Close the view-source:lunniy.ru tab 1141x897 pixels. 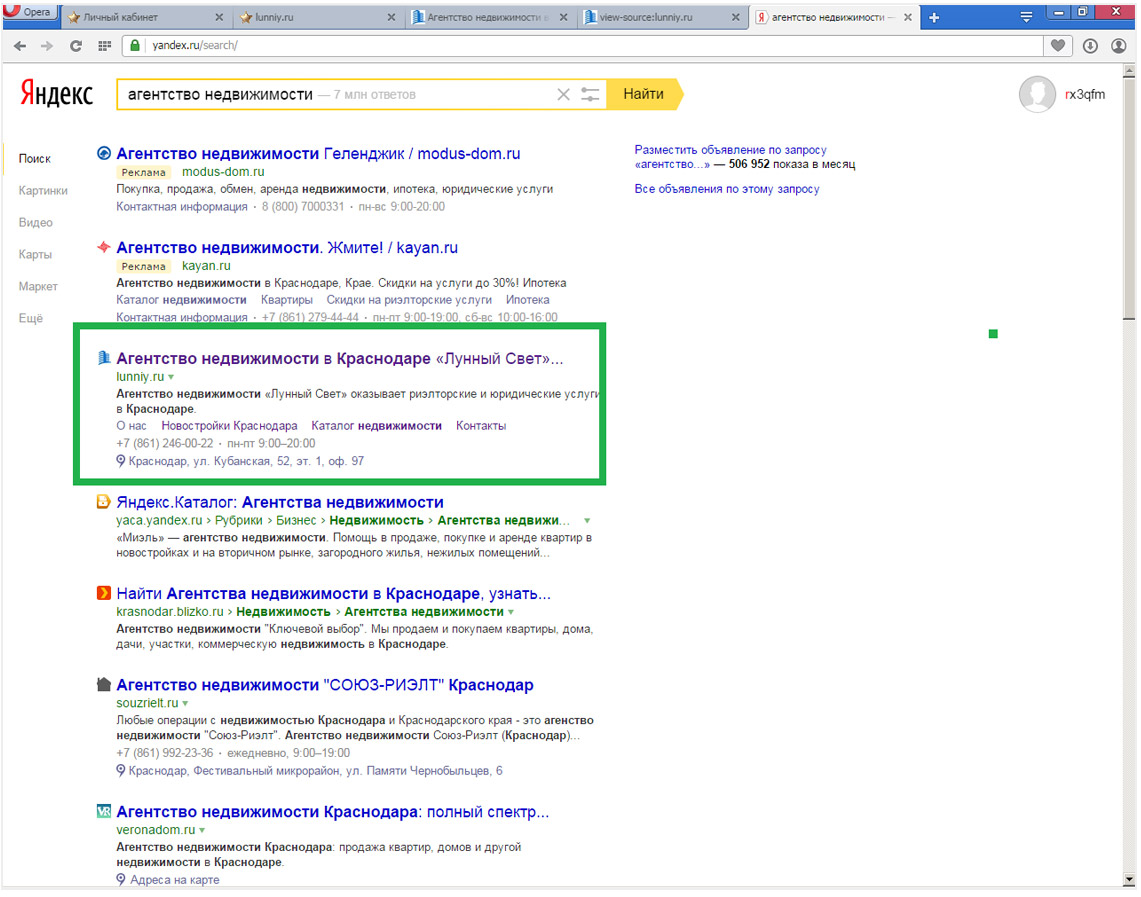[736, 17]
